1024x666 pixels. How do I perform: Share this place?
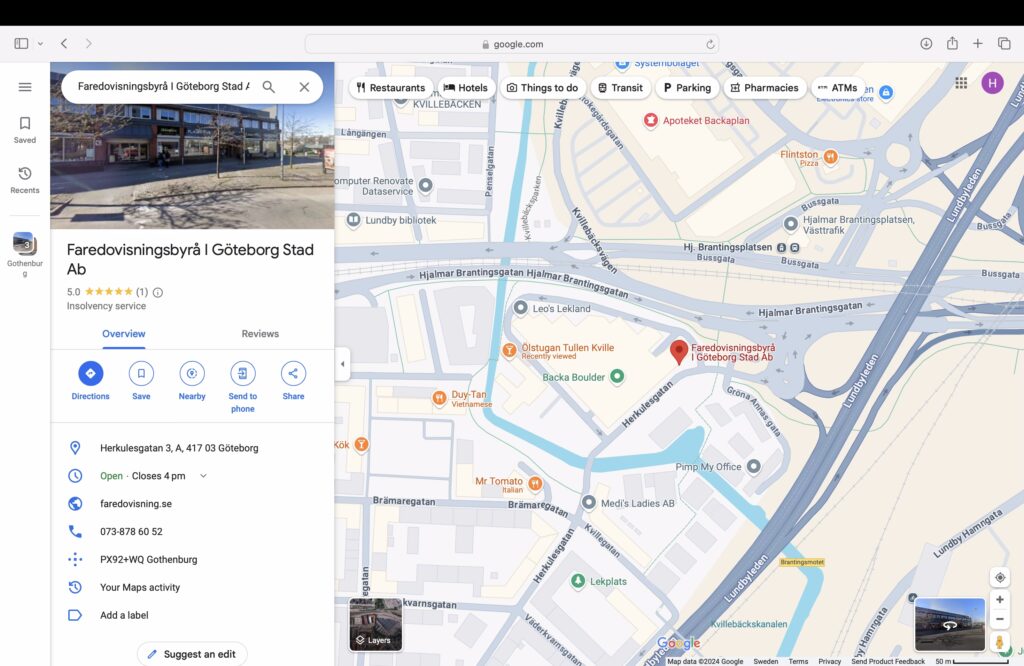click(x=293, y=381)
